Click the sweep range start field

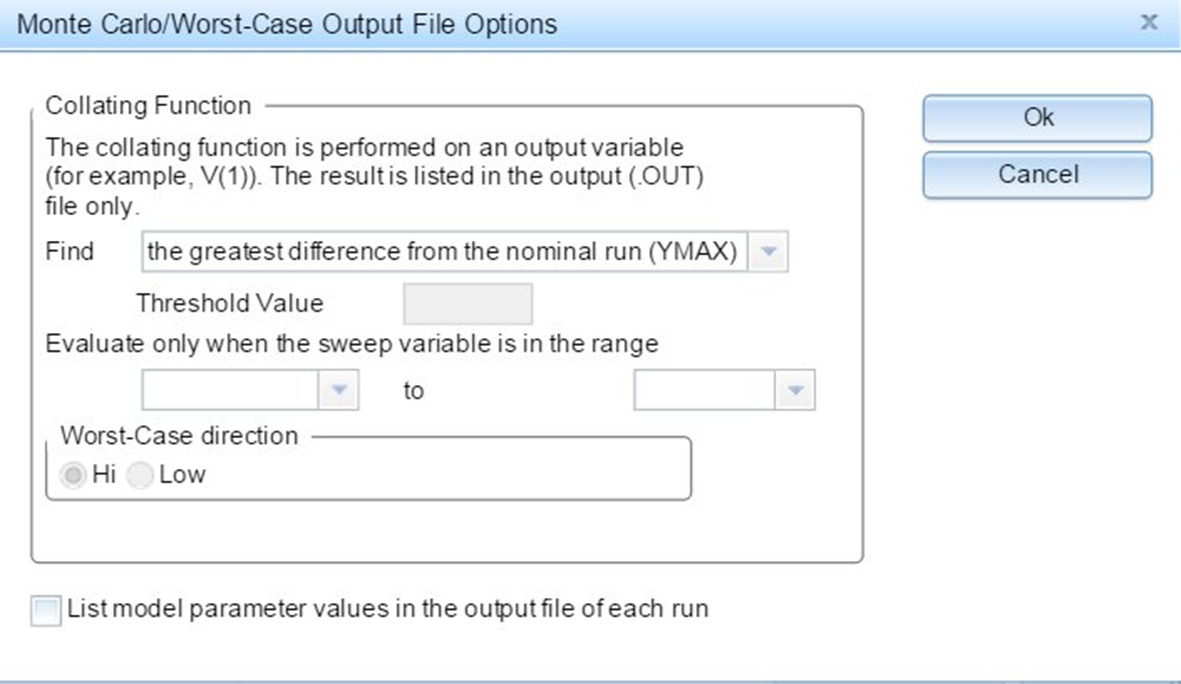click(x=230, y=391)
